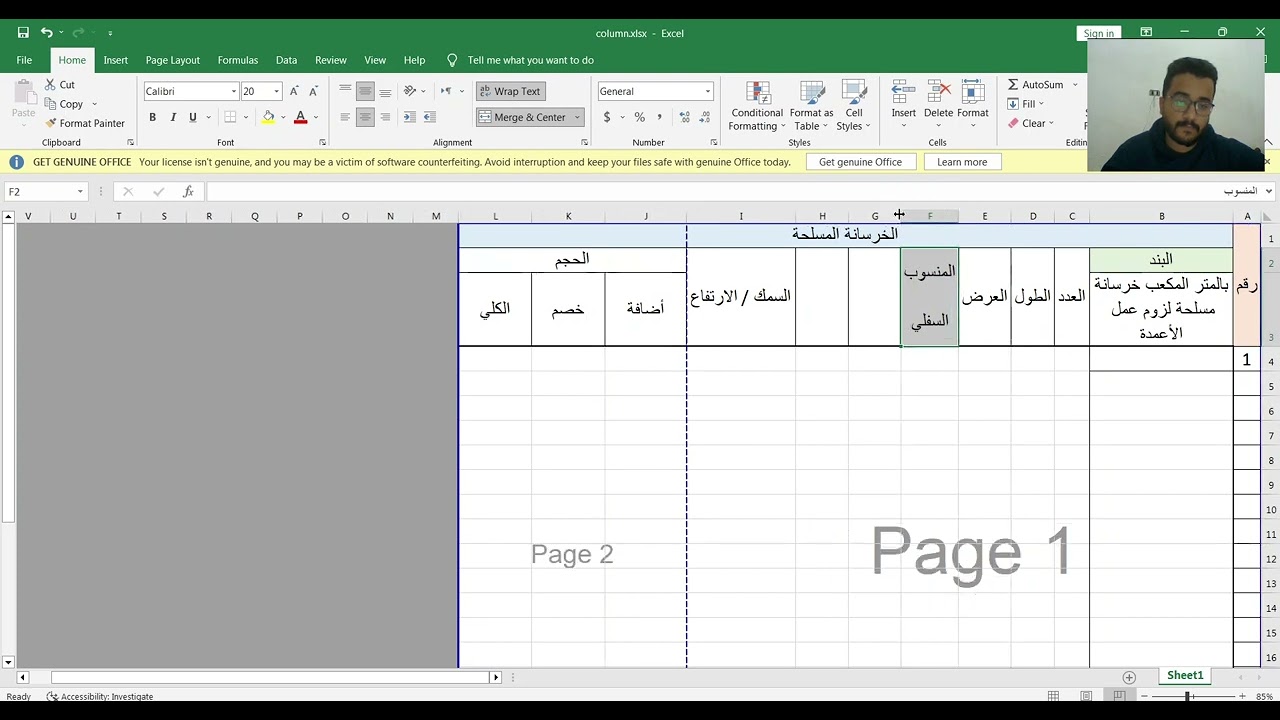Toggle Italic formatting
The image size is (1280, 720).
[x=172, y=117]
